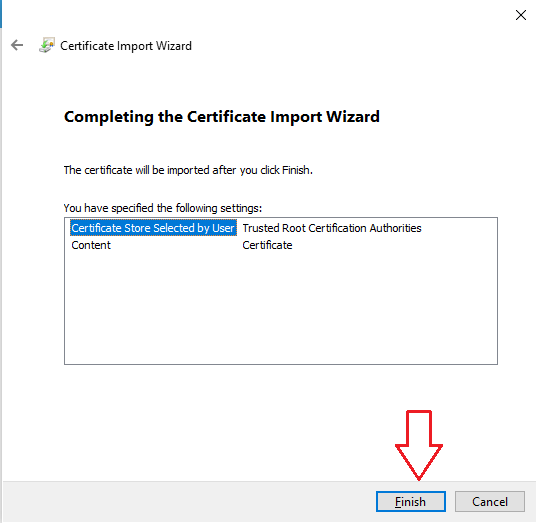Image resolution: width=537 pixels, height=523 pixels.
Task: Click empty area inside the settings list box
Action: point(281,308)
